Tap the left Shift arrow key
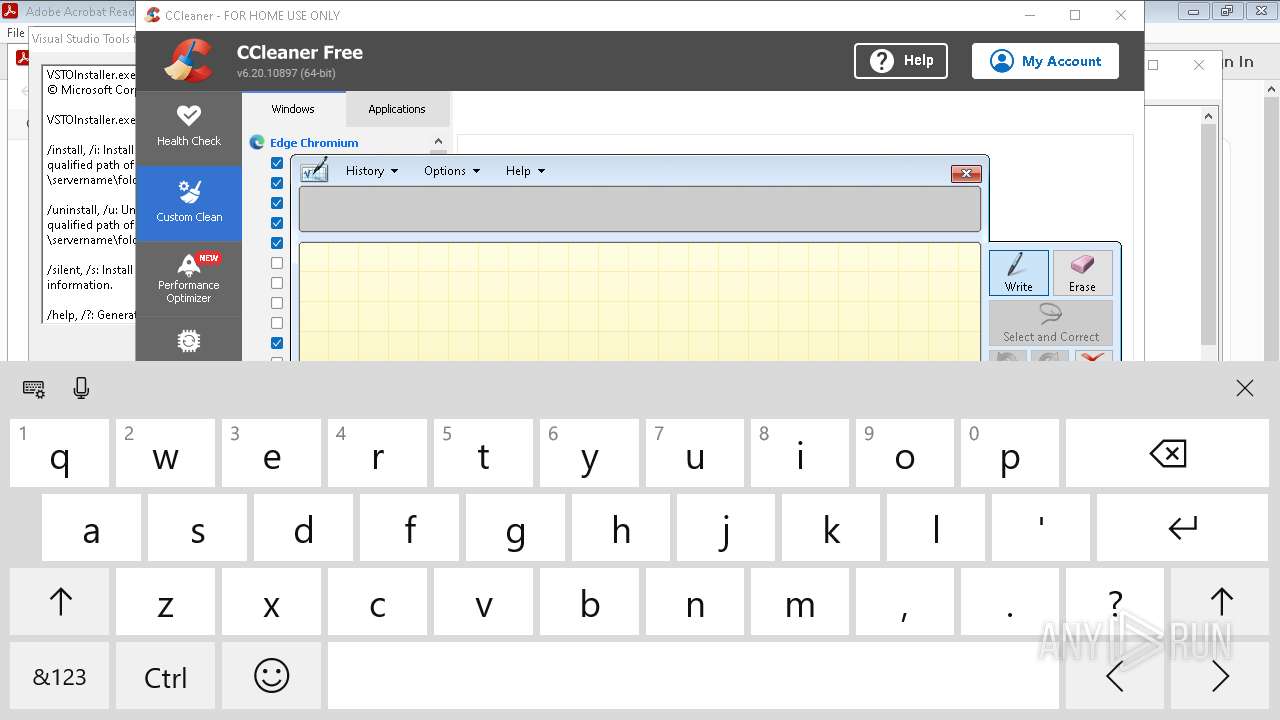1280x720 pixels. pos(60,602)
